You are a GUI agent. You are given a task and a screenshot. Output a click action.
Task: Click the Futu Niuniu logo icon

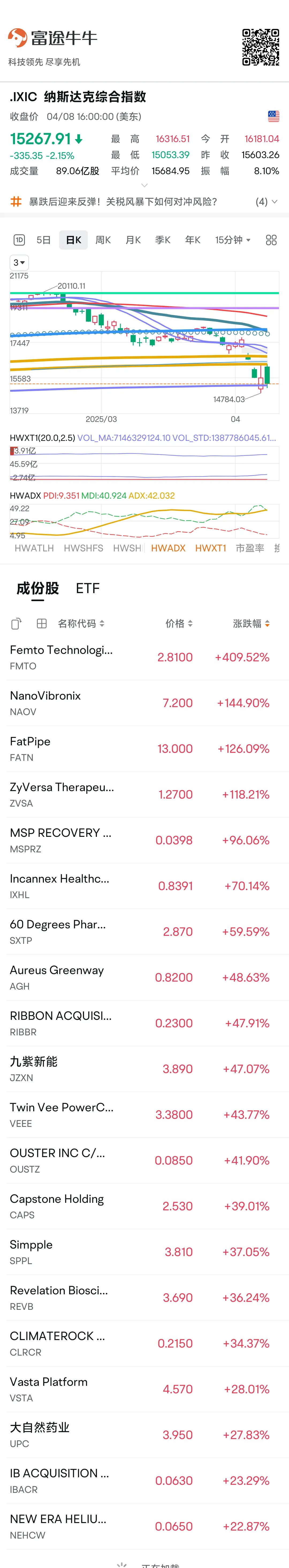(17, 38)
